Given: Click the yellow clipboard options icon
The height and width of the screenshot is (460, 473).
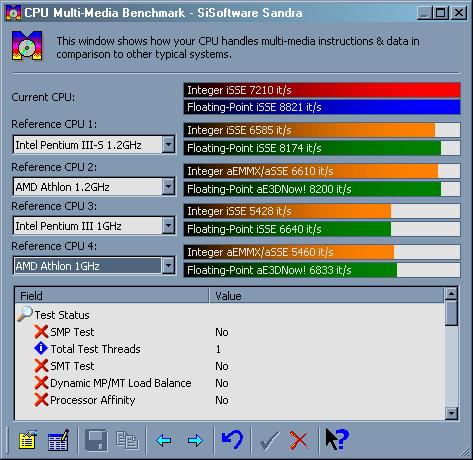Looking at the screenshot, I should click(x=28, y=440).
